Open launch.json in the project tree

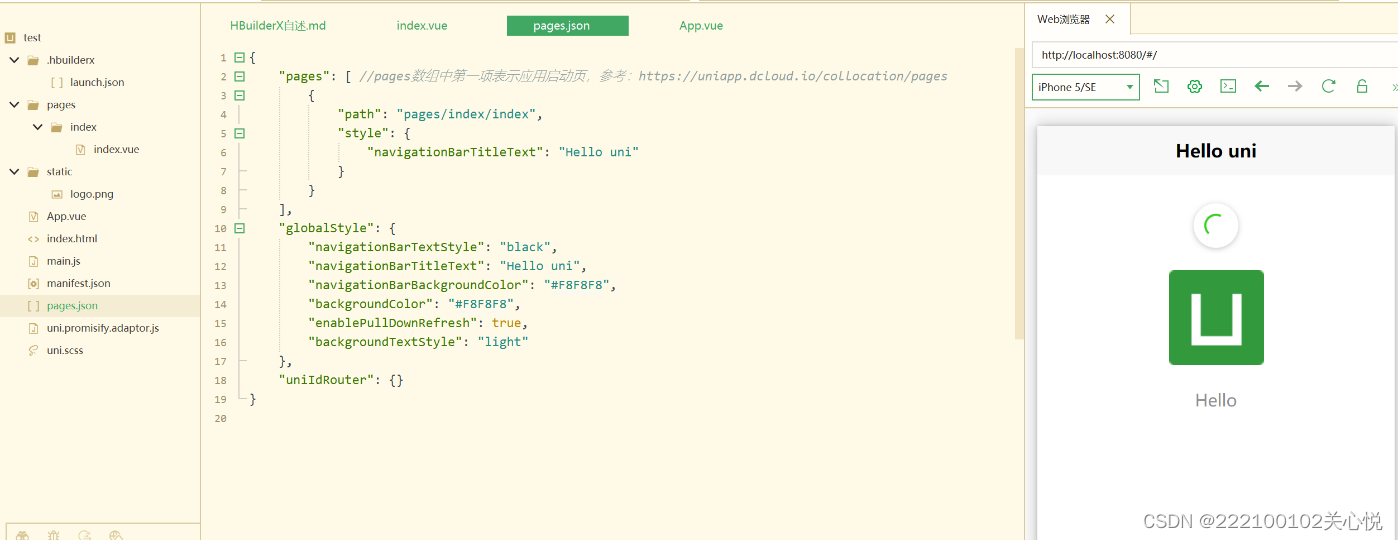[x=97, y=82]
